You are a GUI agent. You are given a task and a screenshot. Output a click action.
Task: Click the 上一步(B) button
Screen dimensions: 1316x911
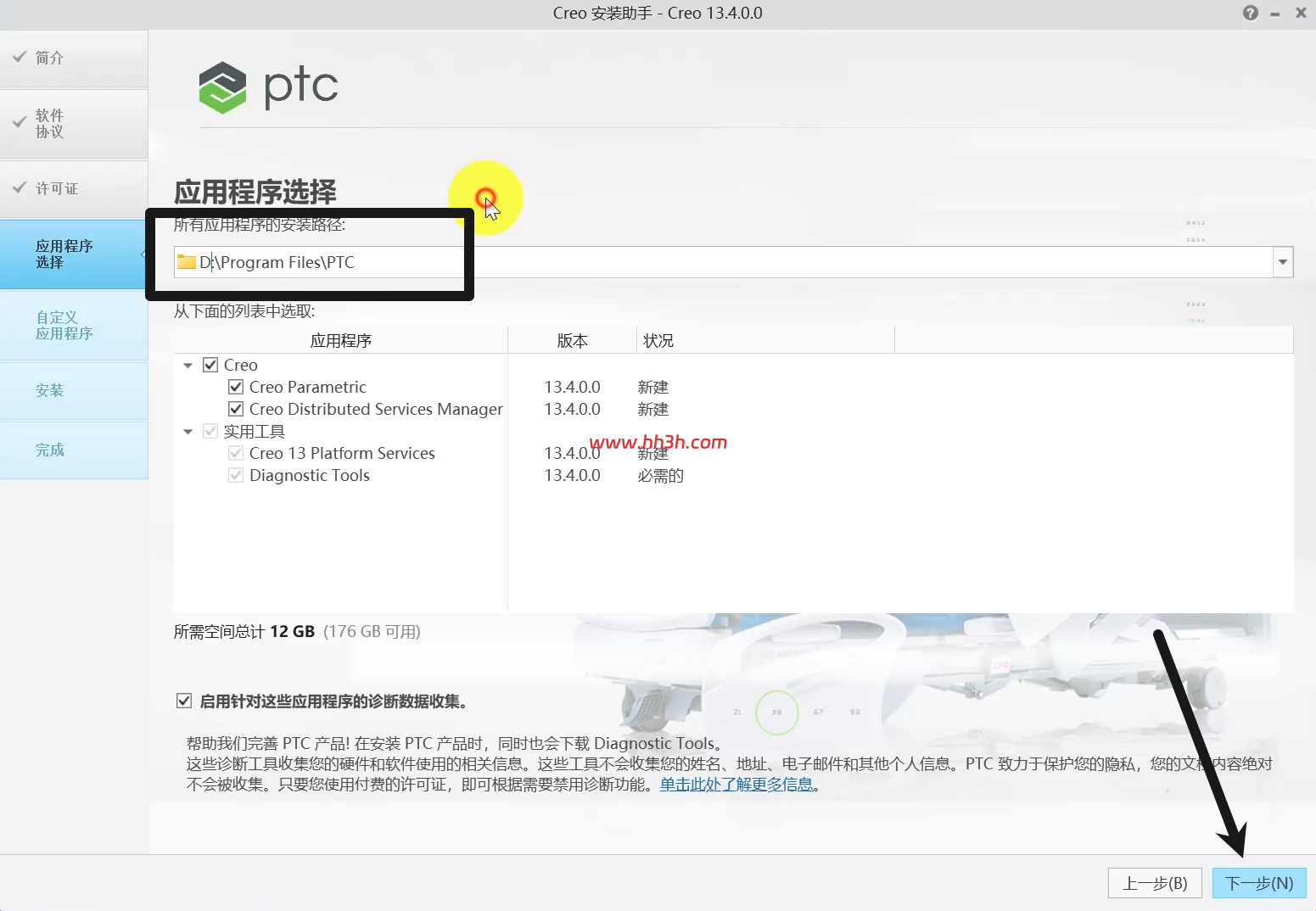[x=1155, y=883]
